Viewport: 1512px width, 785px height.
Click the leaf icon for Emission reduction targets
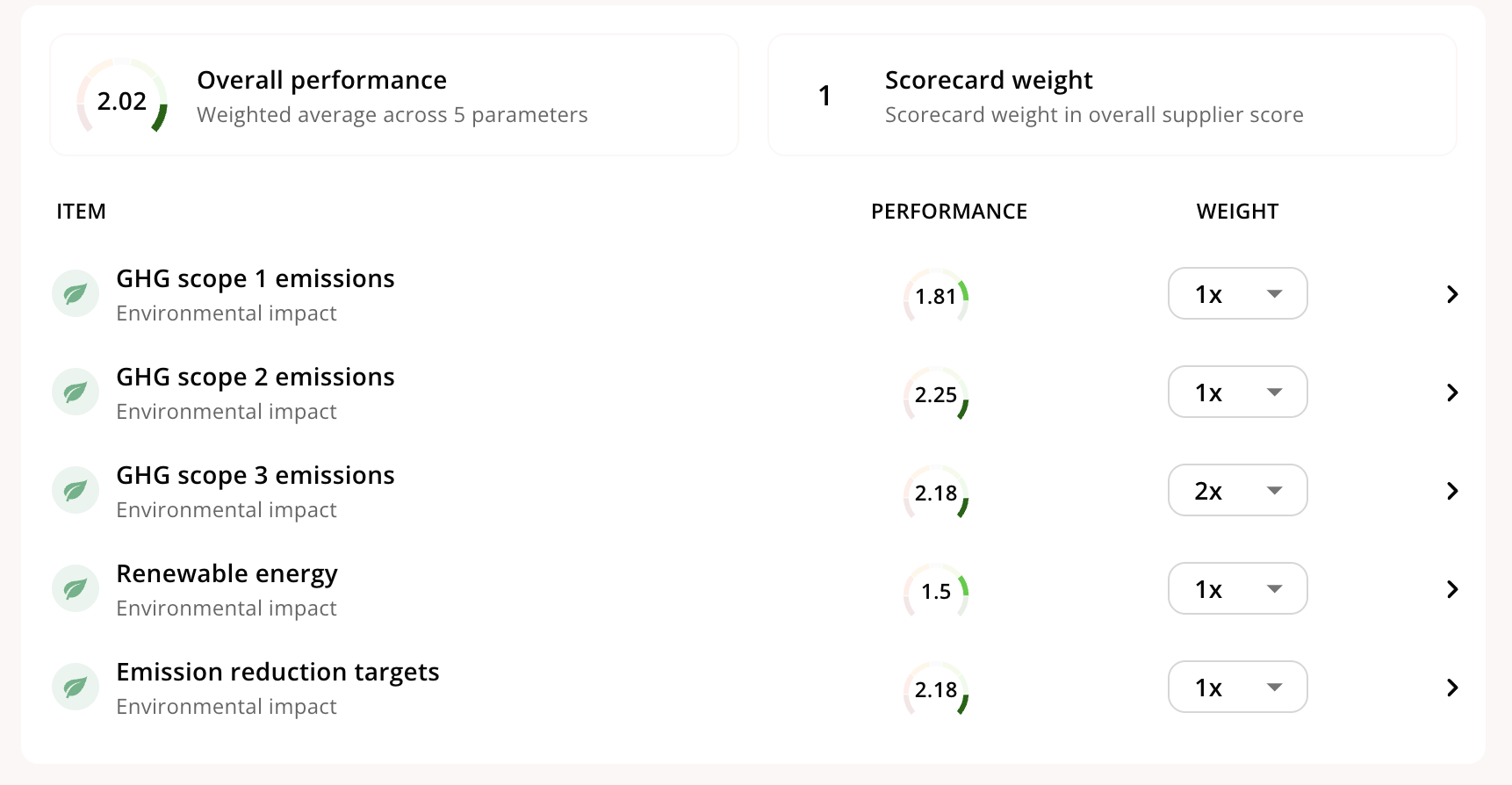pos(76,687)
